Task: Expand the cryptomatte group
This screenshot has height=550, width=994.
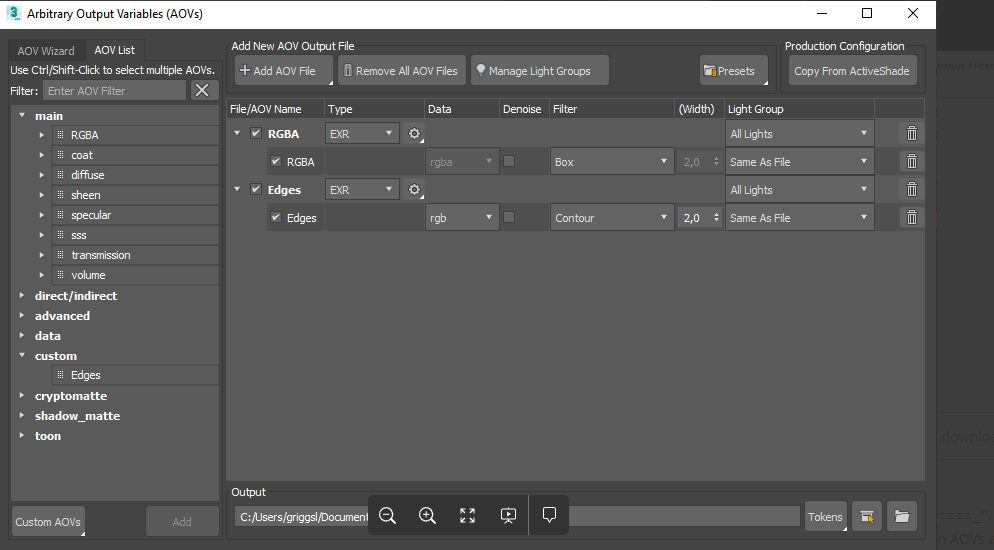Action: point(22,395)
